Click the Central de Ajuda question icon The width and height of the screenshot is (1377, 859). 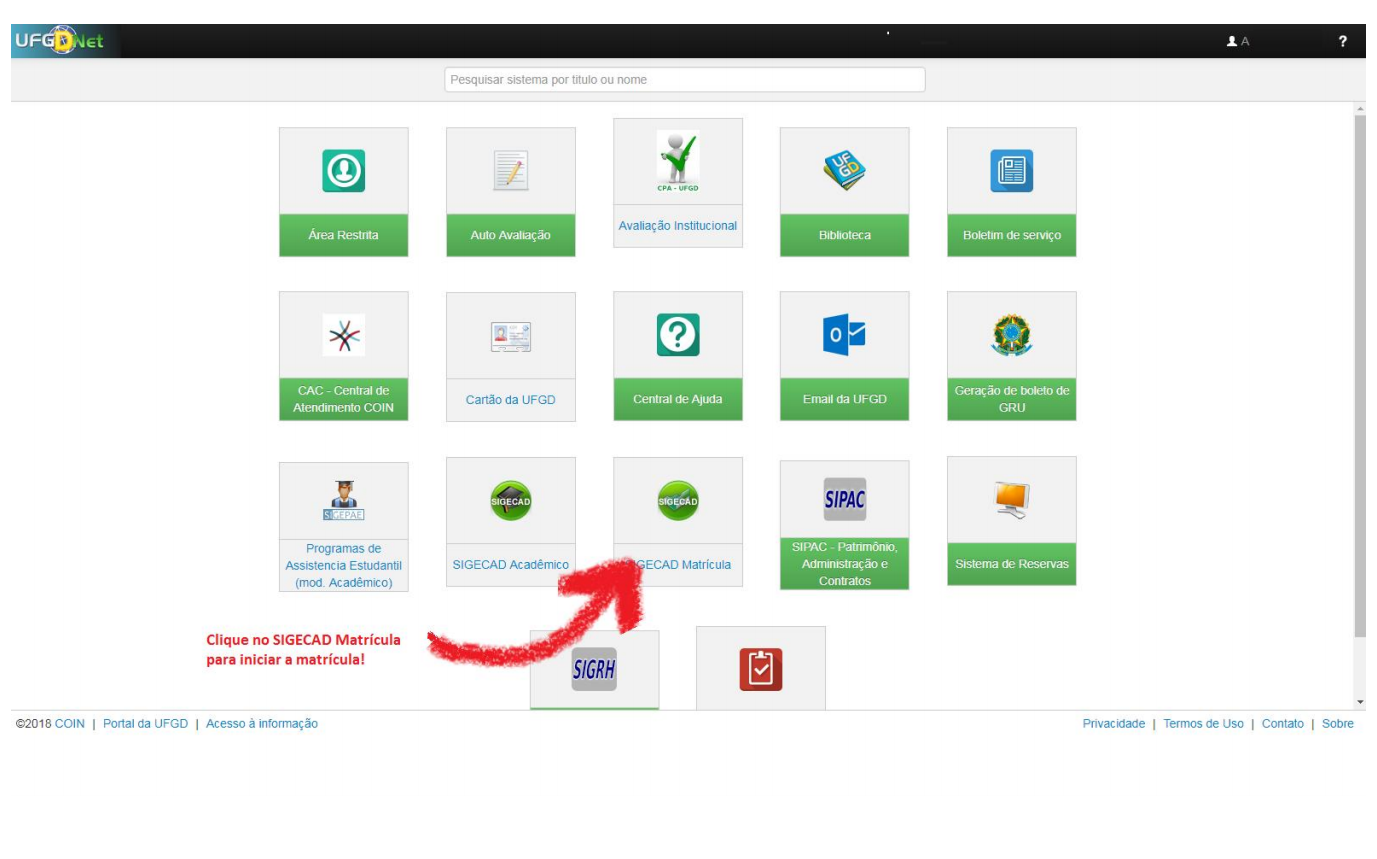(x=677, y=335)
